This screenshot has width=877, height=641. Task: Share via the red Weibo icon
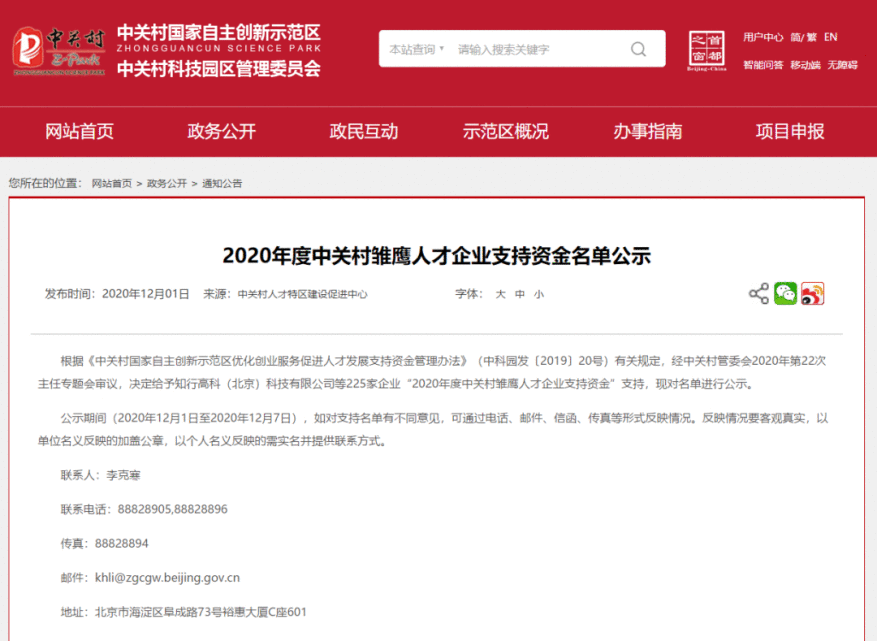(813, 294)
